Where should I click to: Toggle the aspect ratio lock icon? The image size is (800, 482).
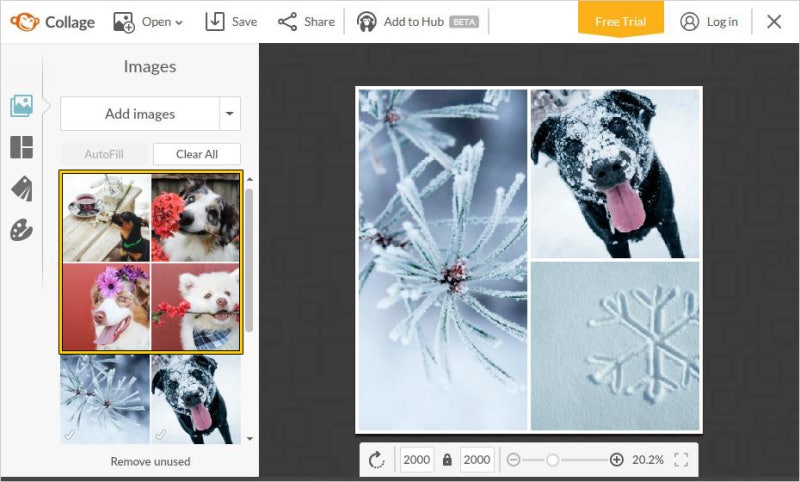coord(447,460)
